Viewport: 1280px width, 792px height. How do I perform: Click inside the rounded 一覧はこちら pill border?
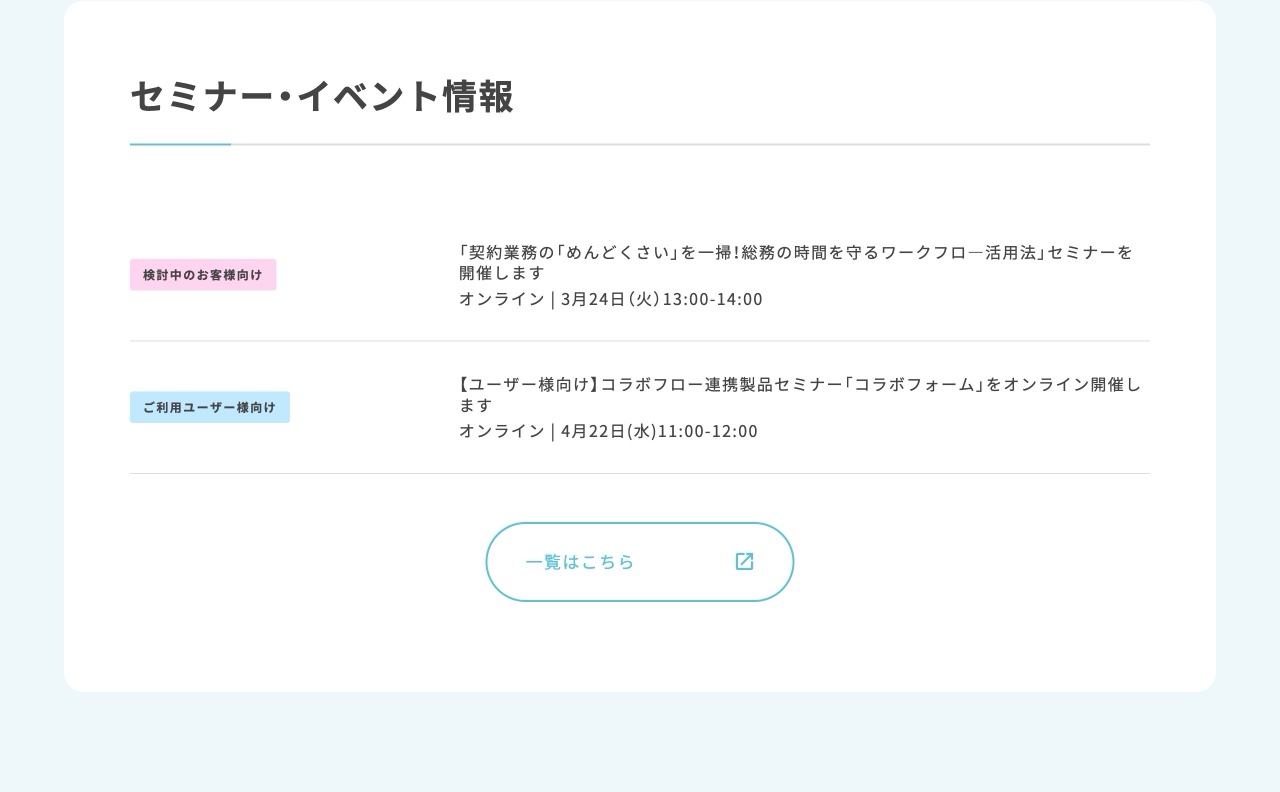click(640, 561)
